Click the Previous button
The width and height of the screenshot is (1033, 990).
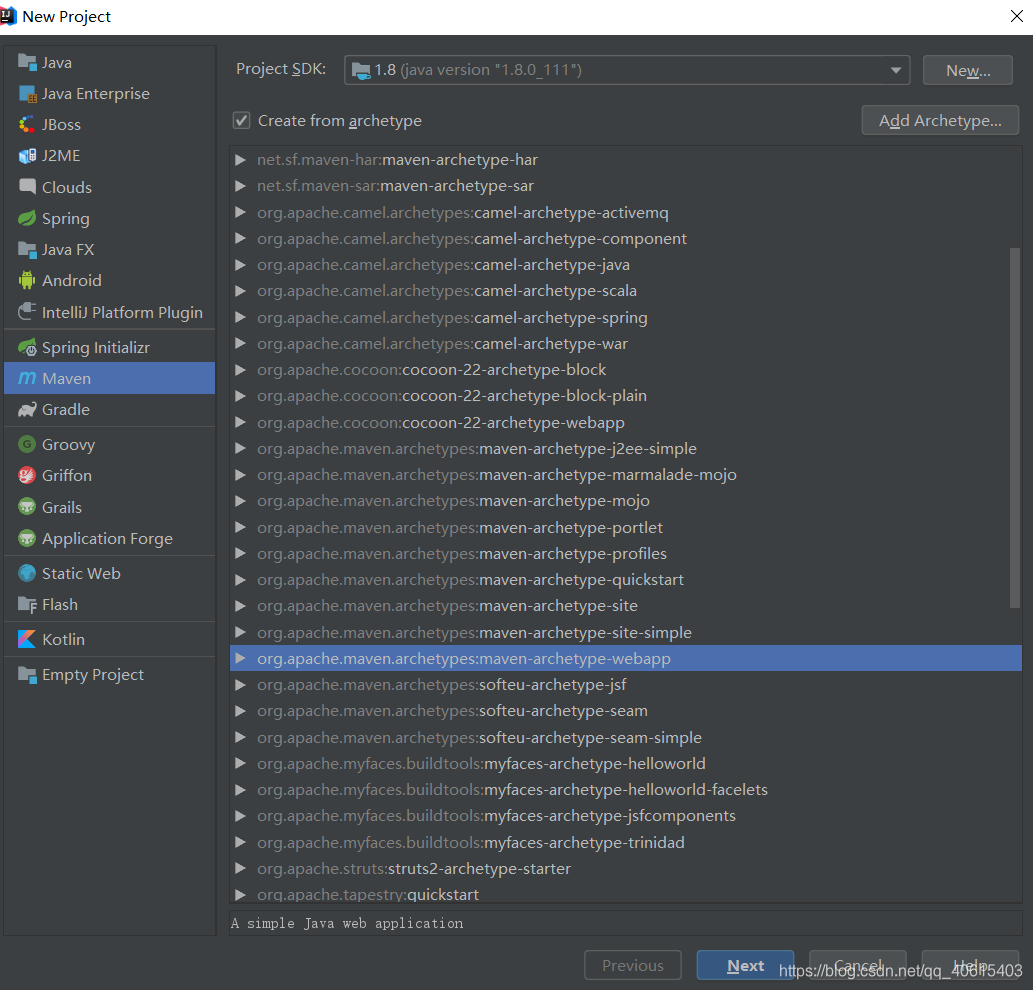(632, 966)
